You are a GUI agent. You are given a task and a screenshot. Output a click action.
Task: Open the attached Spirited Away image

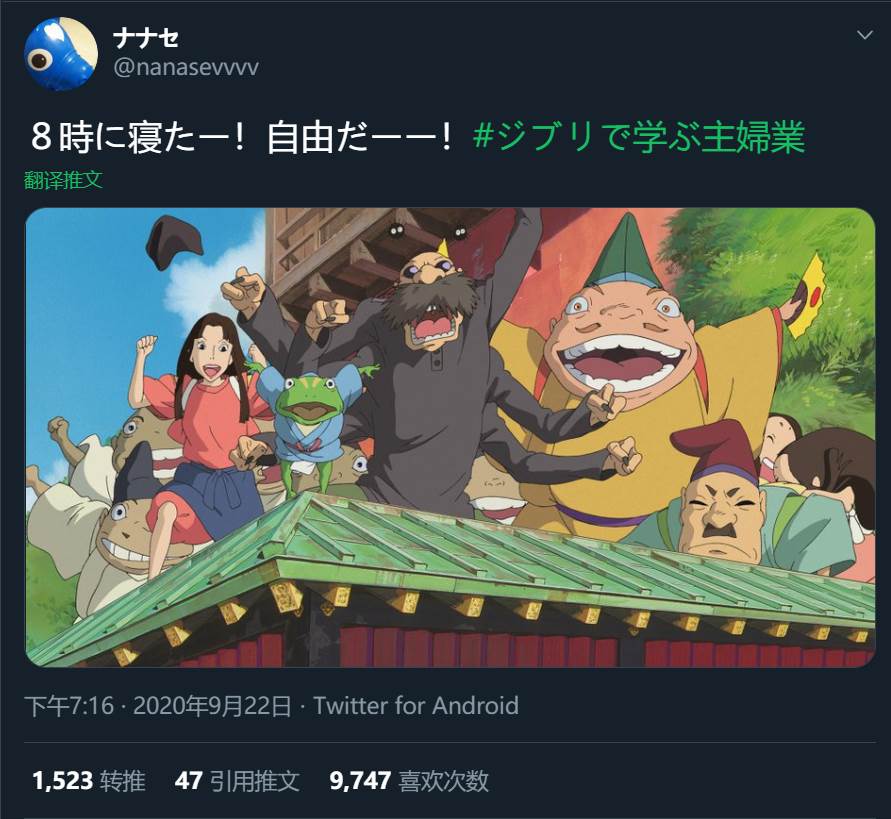point(450,437)
